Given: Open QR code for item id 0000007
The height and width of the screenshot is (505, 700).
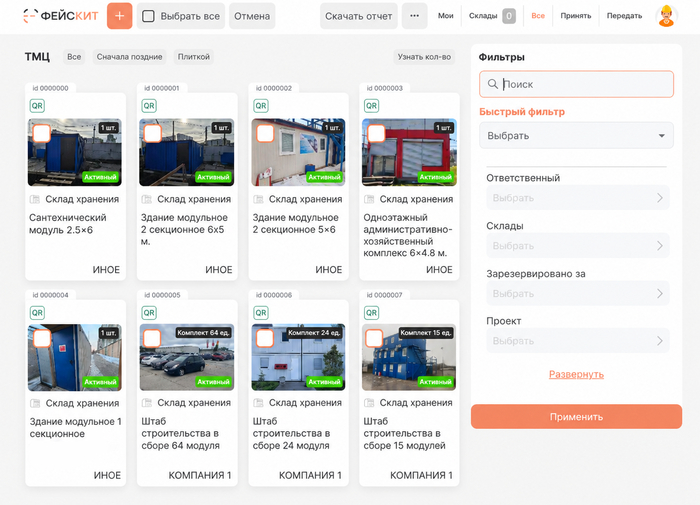Looking at the screenshot, I should (x=371, y=313).
